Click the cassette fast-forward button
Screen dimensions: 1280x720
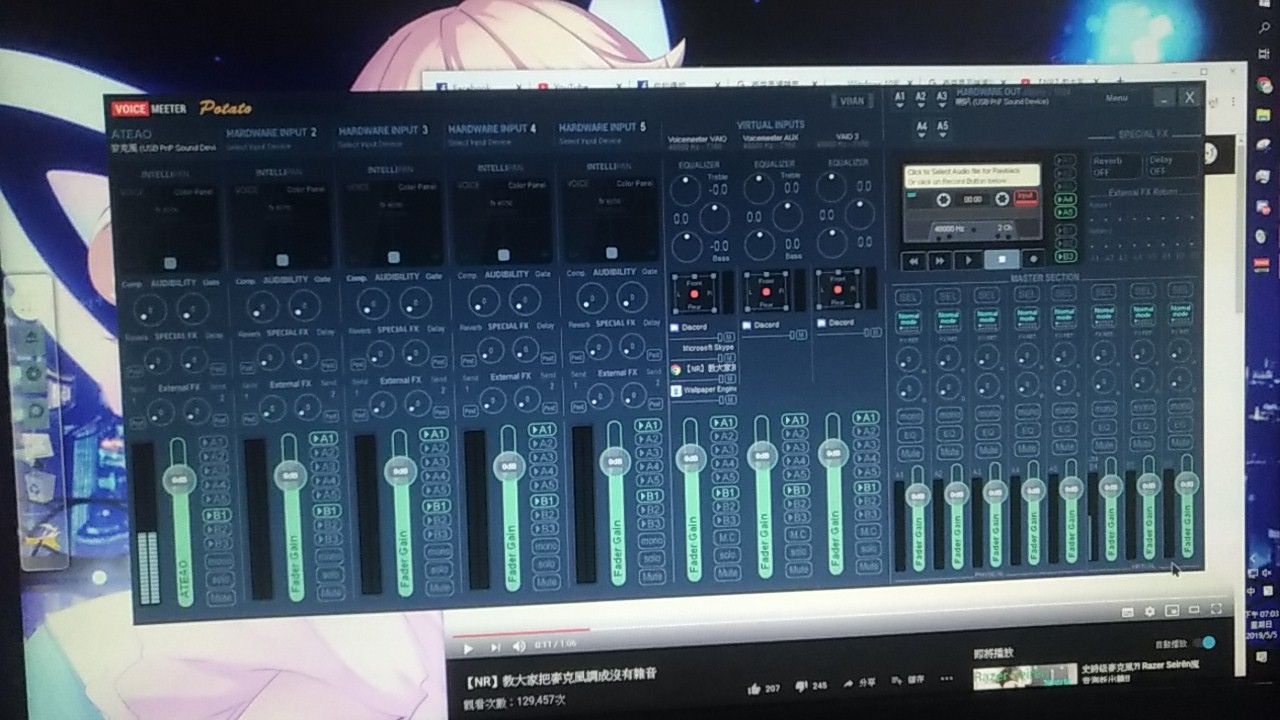pyautogui.click(x=940, y=260)
